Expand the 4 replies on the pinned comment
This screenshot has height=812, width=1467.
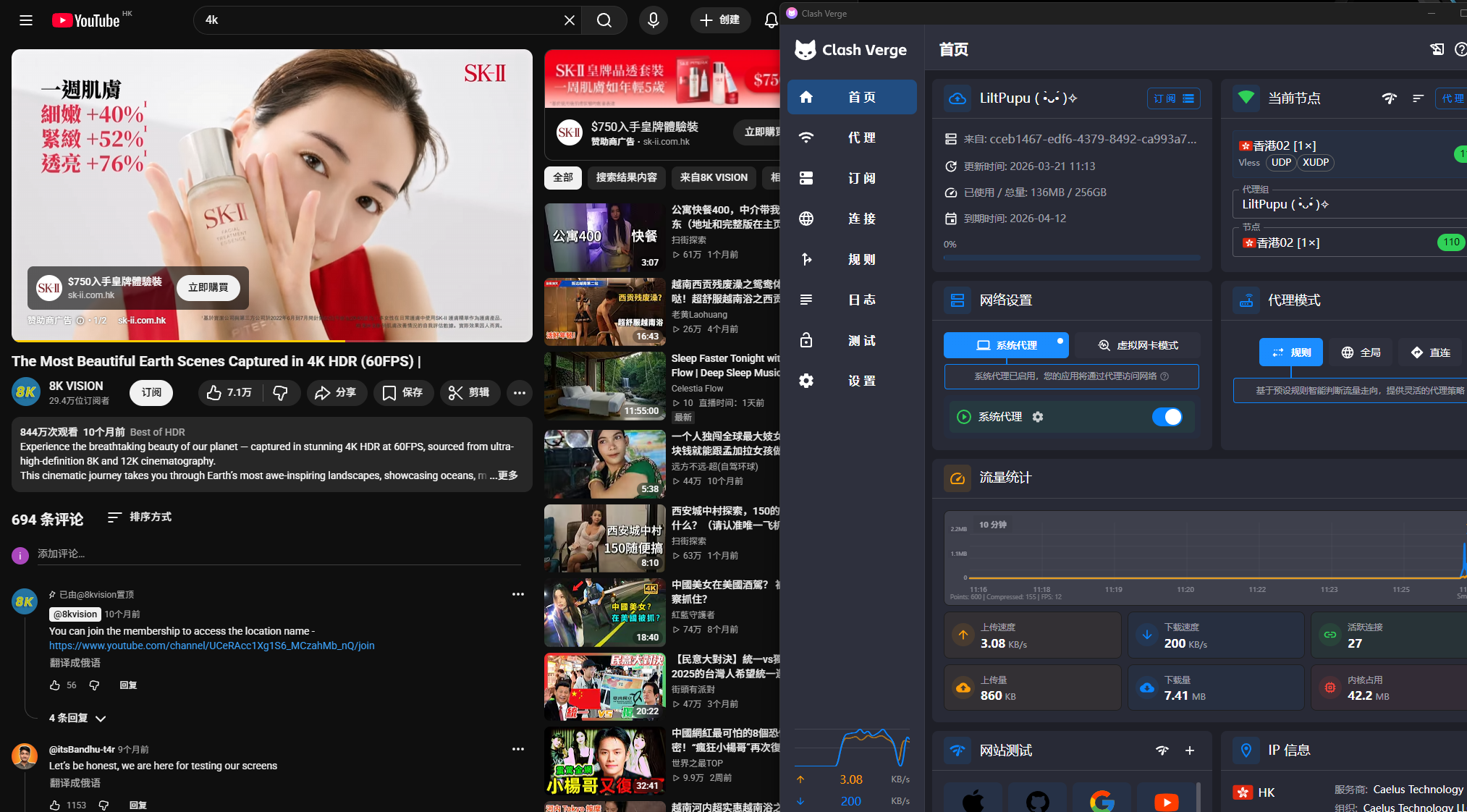[77, 718]
